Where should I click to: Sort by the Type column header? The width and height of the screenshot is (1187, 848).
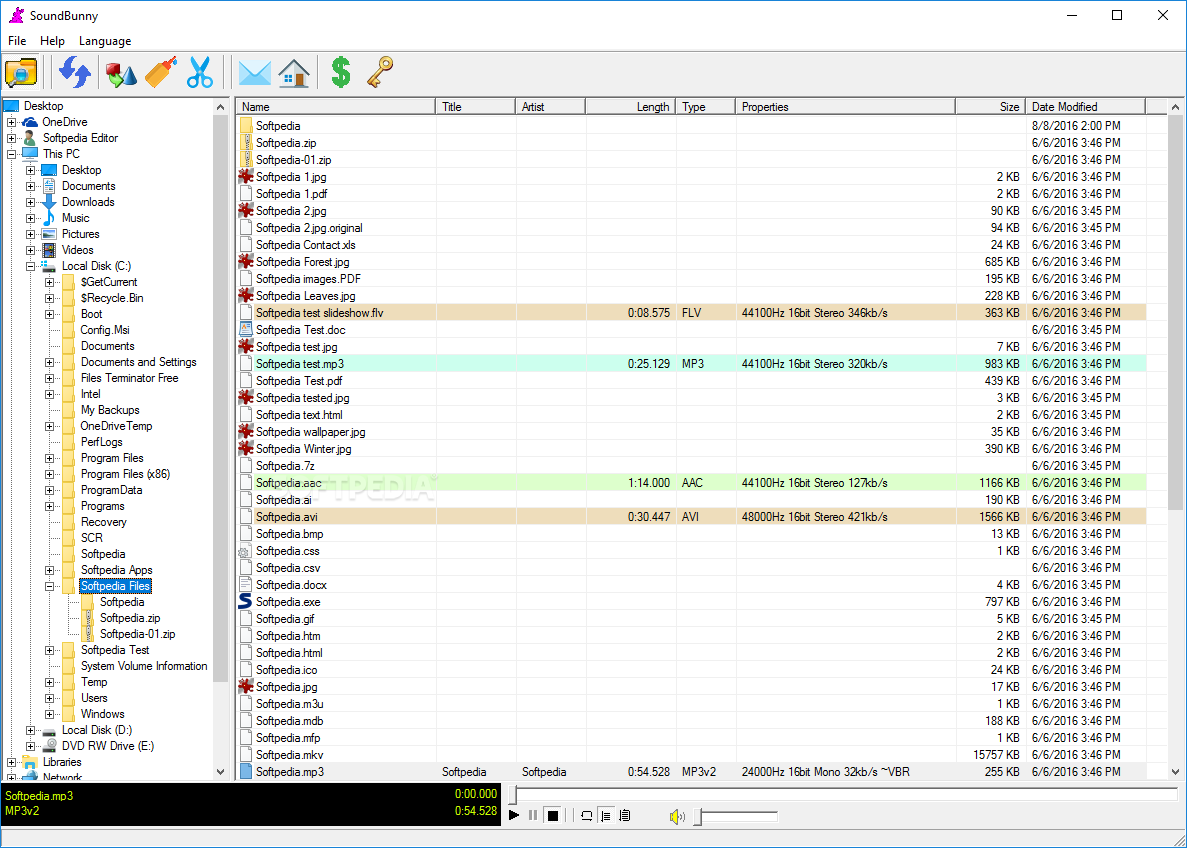point(706,107)
